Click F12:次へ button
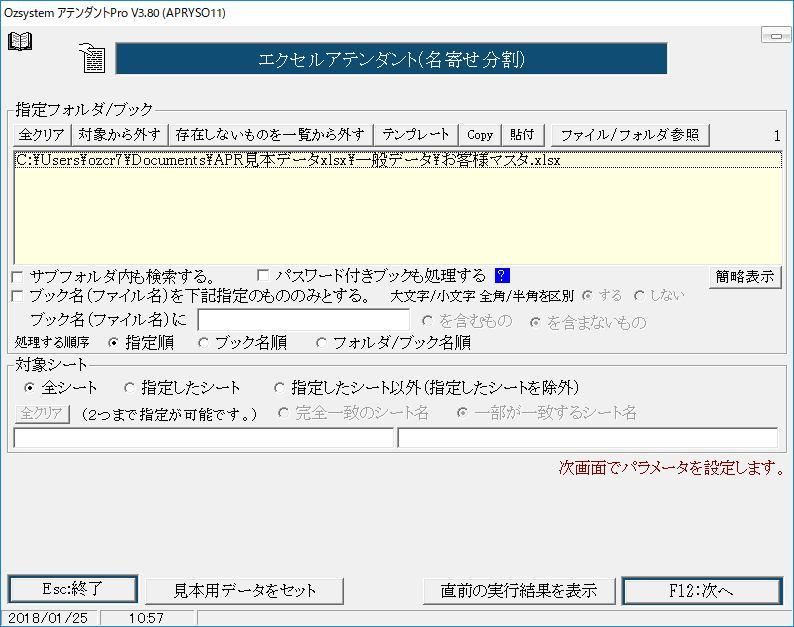794x627 pixels. click(701, 591)
